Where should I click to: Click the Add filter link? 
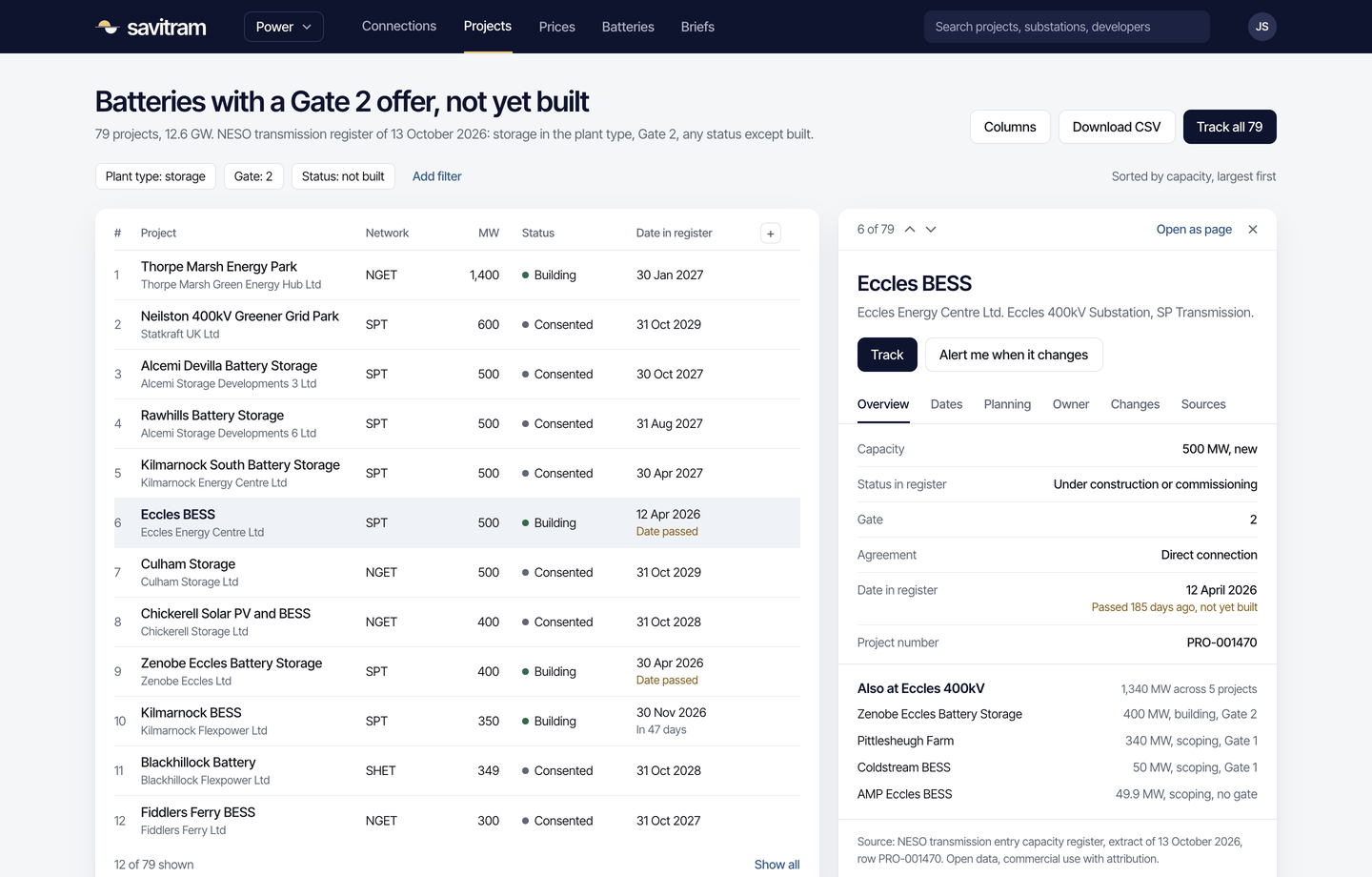436,176
